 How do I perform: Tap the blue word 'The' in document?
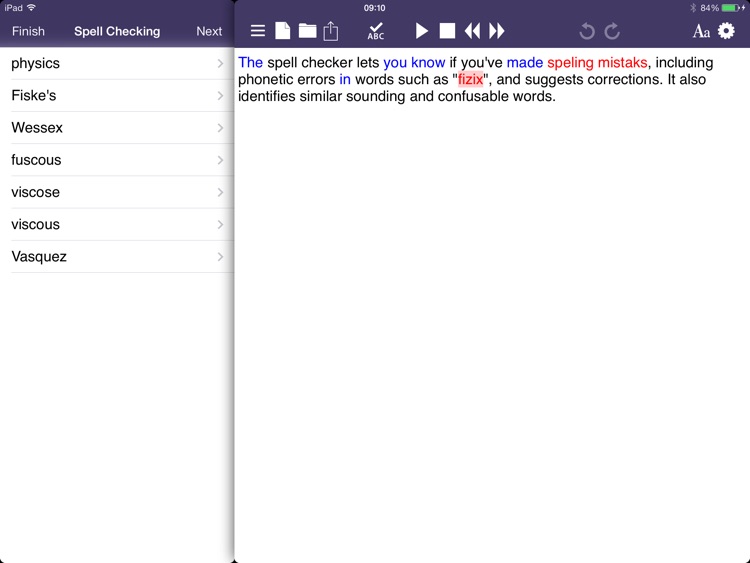251,63
